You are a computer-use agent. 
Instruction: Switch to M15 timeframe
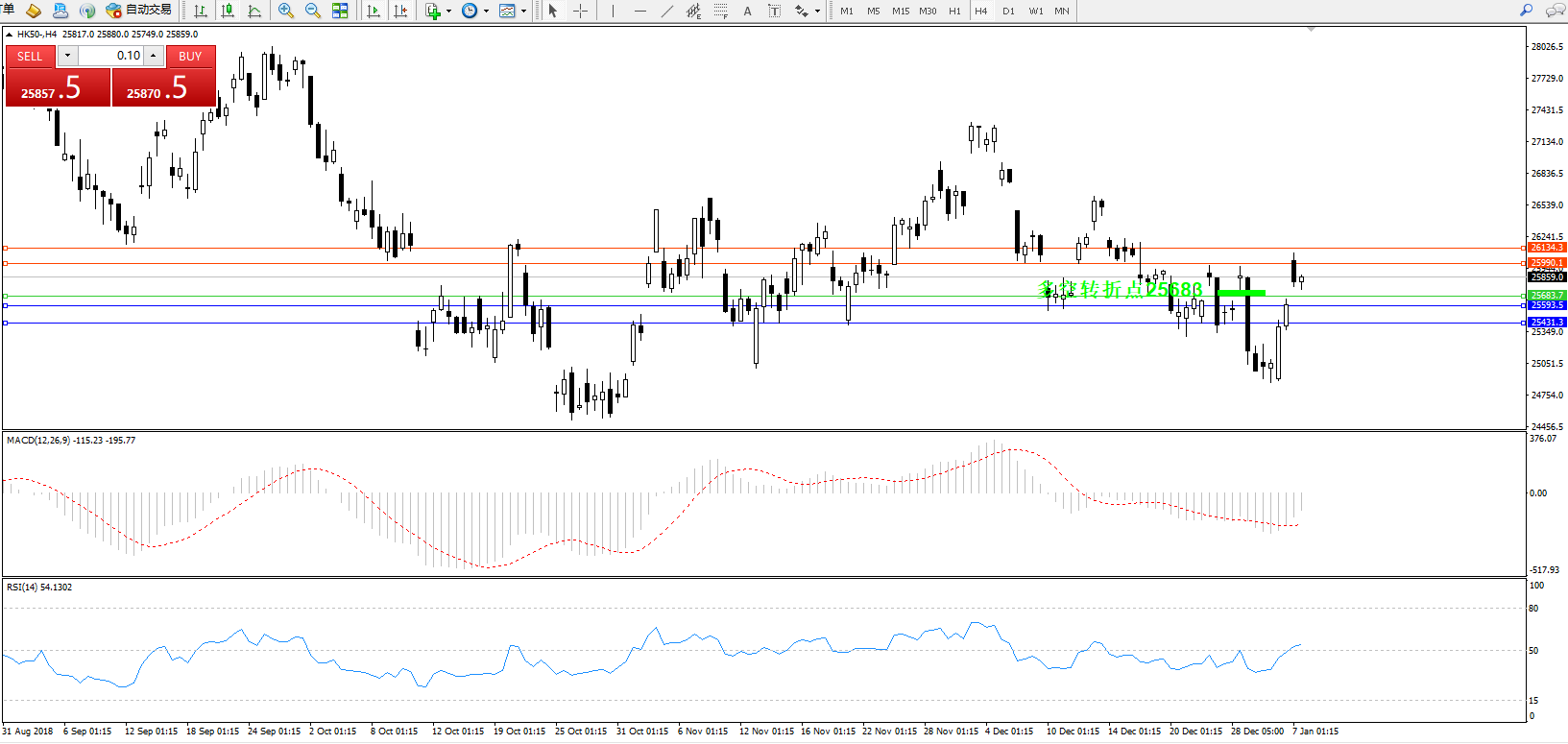click(x=900, y=11)
